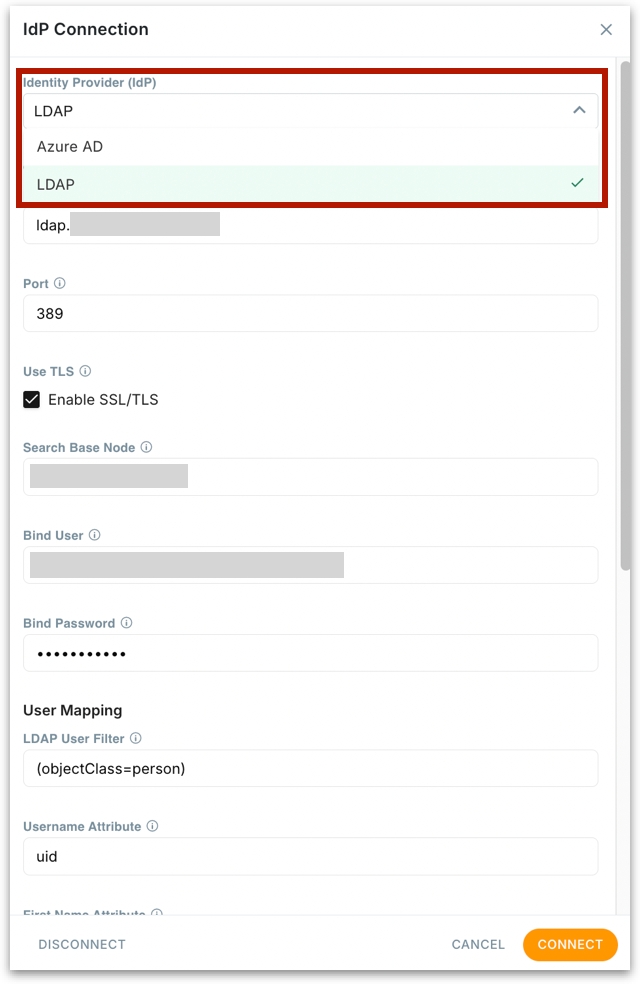Close the IdP Connection dialog
Viewport: 640px width, 984px height.
pyautogui.click(x=606, y=30)
